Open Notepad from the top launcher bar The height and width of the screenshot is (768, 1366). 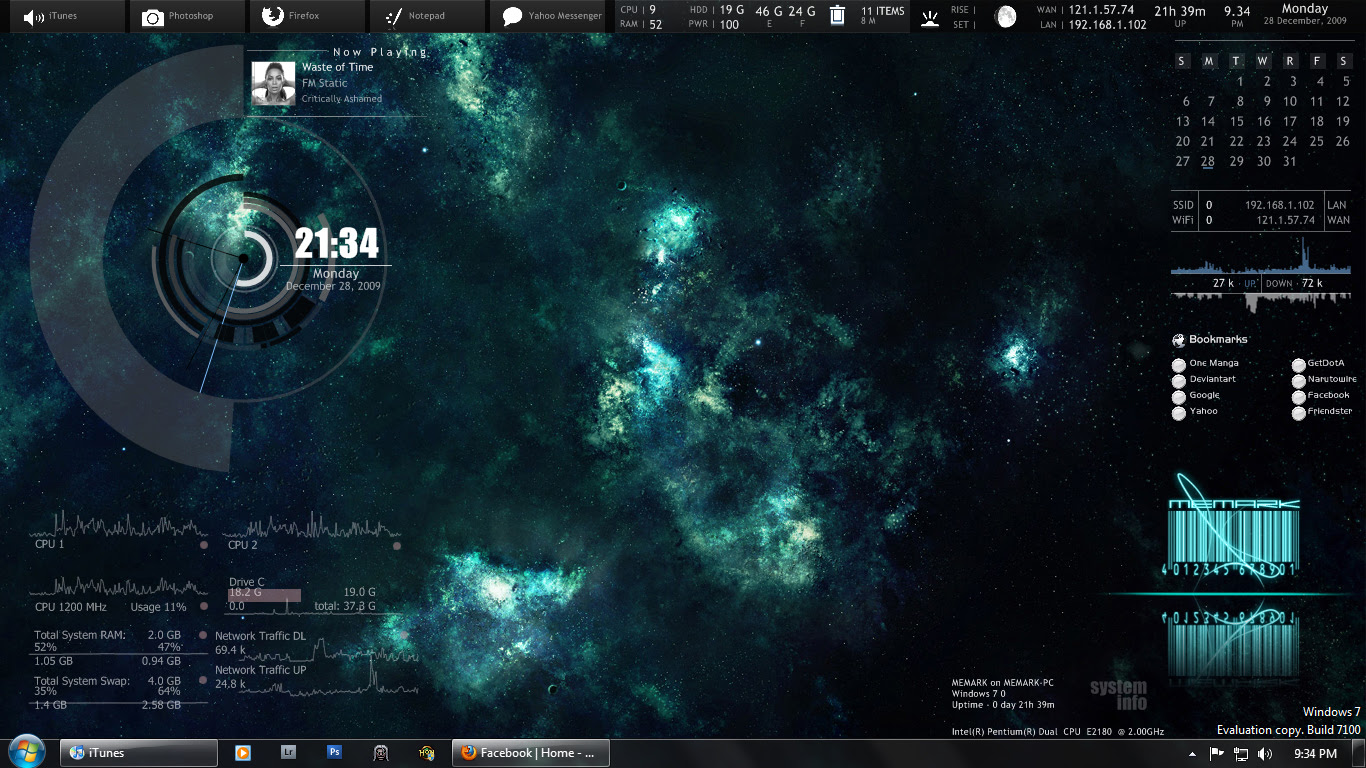click(x=427, y=16)
